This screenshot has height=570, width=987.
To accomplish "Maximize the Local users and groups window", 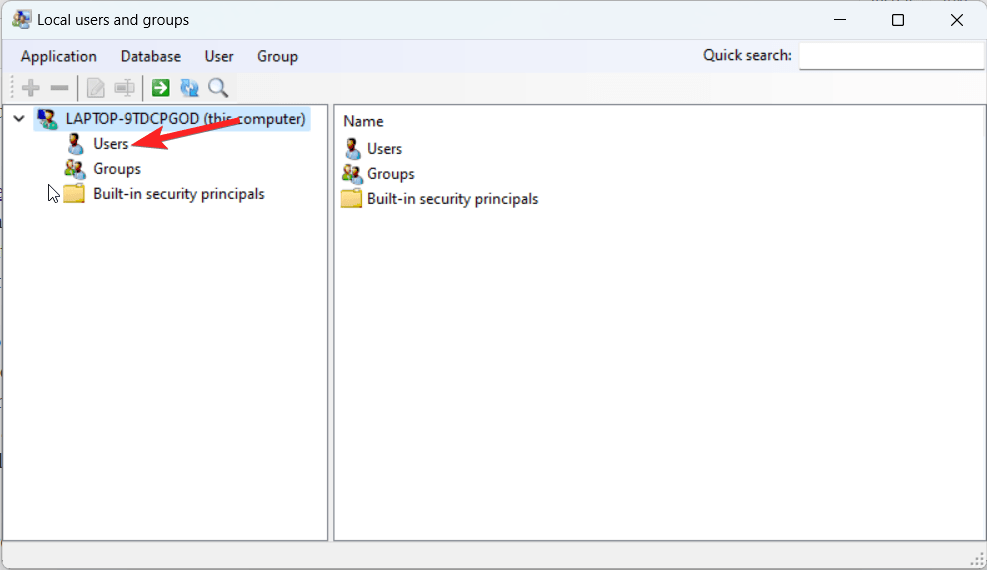I will click(x=898, y=20).
